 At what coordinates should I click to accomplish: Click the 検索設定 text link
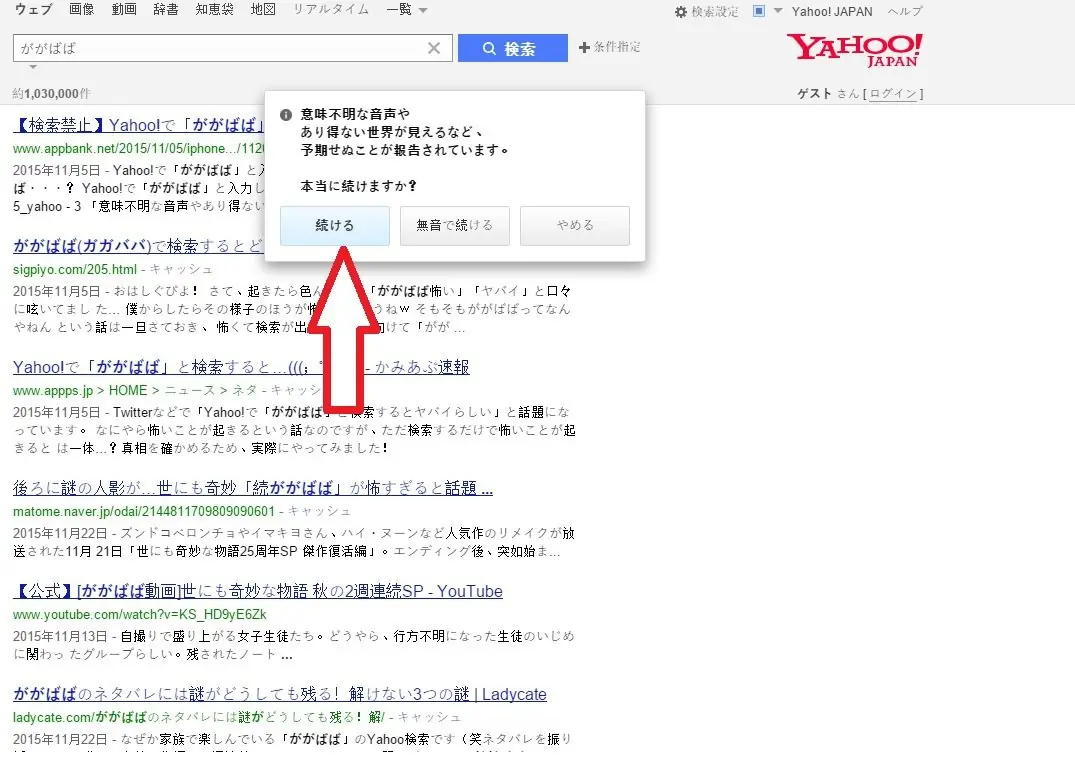(x=714, y=12)
